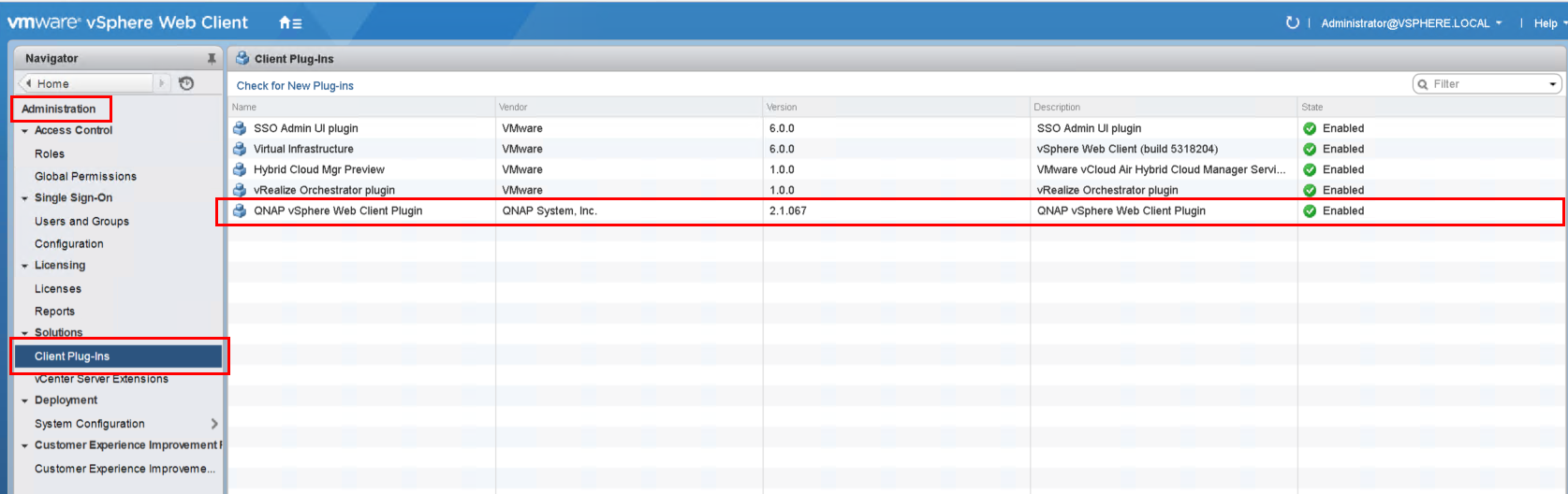Focus the Filter input field
This screenshot has width=1568, height=494.
tap(1488, 84)
